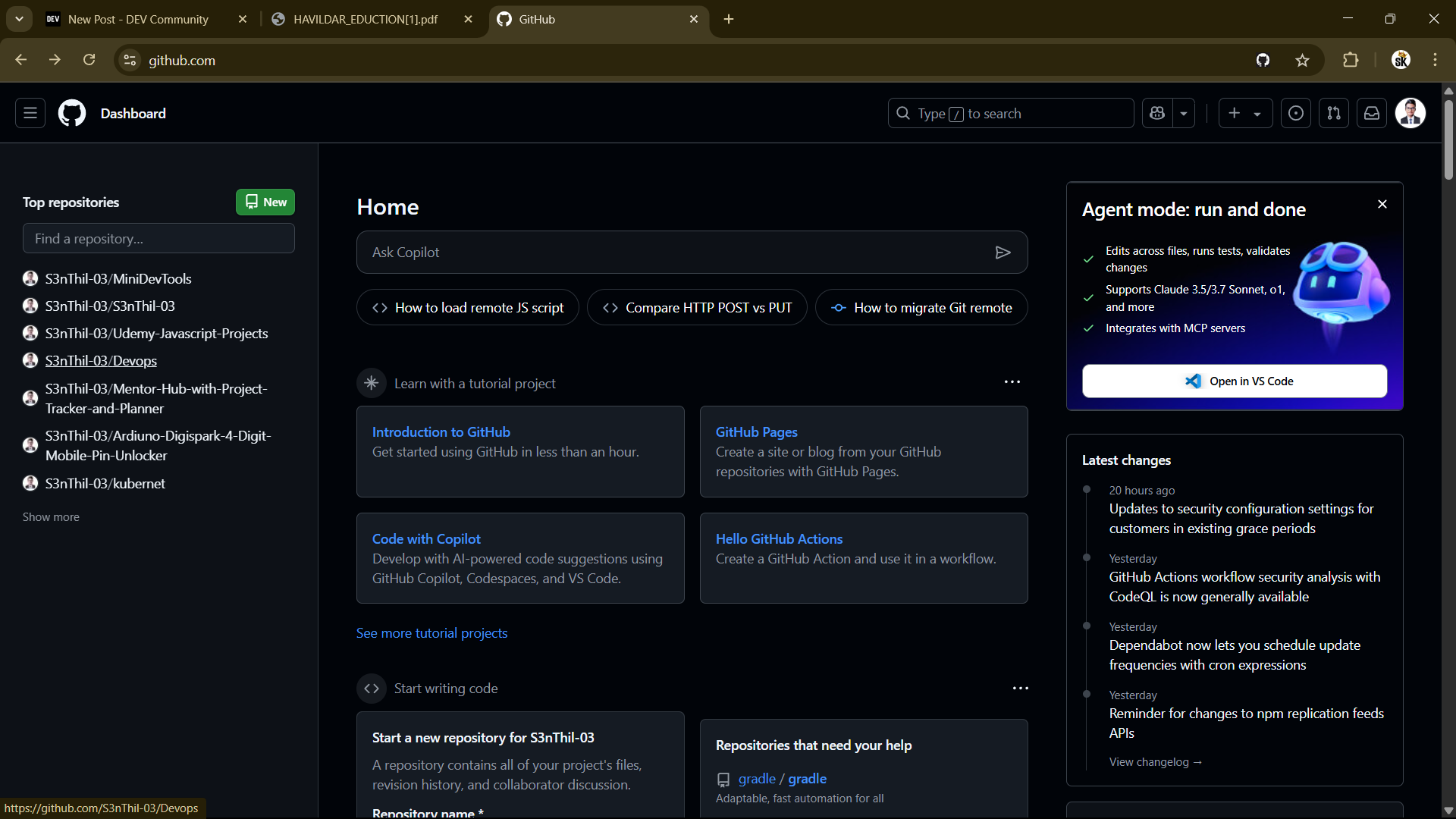This screenshot has width=1456, height=819.
Task: Open the user profile avatar menu
Action: point(1410,113)
